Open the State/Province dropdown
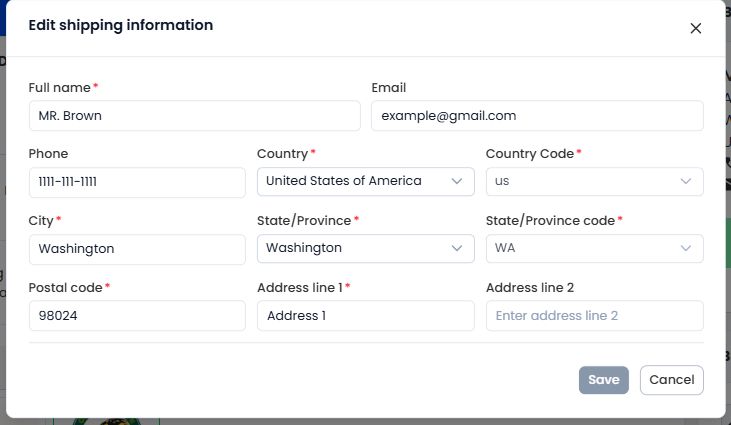 tap(366, 248)
